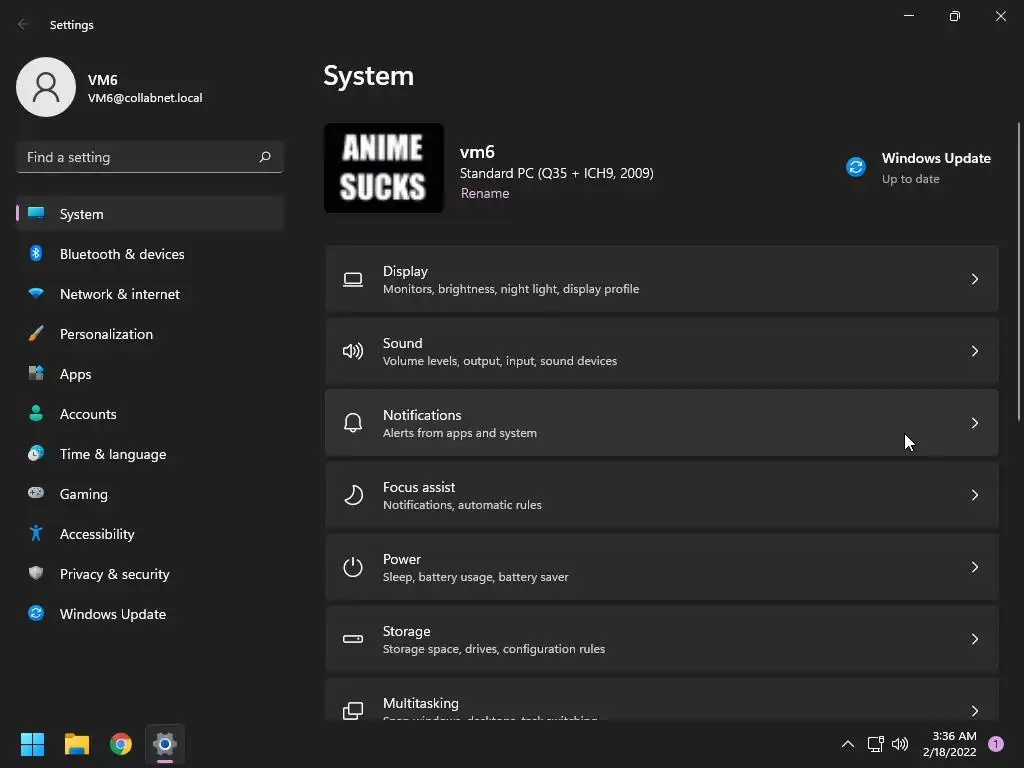This screenshot has width=1024, height=768.
Task: Expand the Storage row chevron
Action: [x=974, y=639]
